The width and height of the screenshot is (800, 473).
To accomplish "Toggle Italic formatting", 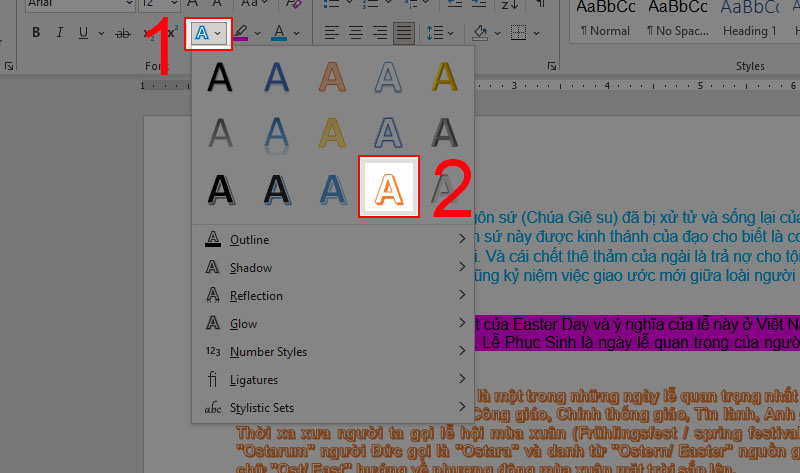I will click(61, 33).
